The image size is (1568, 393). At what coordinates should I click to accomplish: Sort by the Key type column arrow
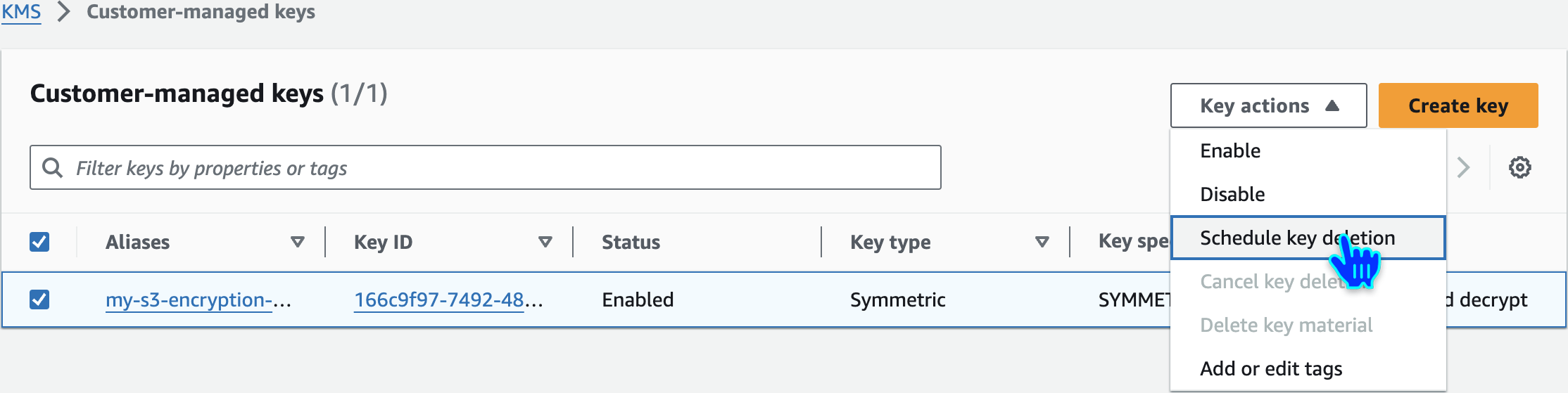pos(1042,242)
